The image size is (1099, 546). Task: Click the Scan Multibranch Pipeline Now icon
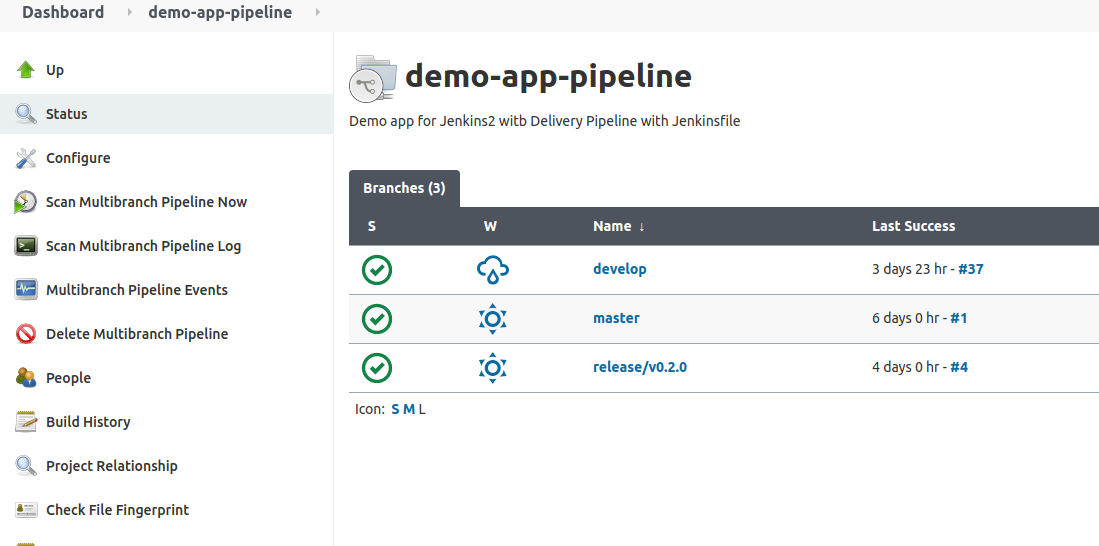(26, 202)
